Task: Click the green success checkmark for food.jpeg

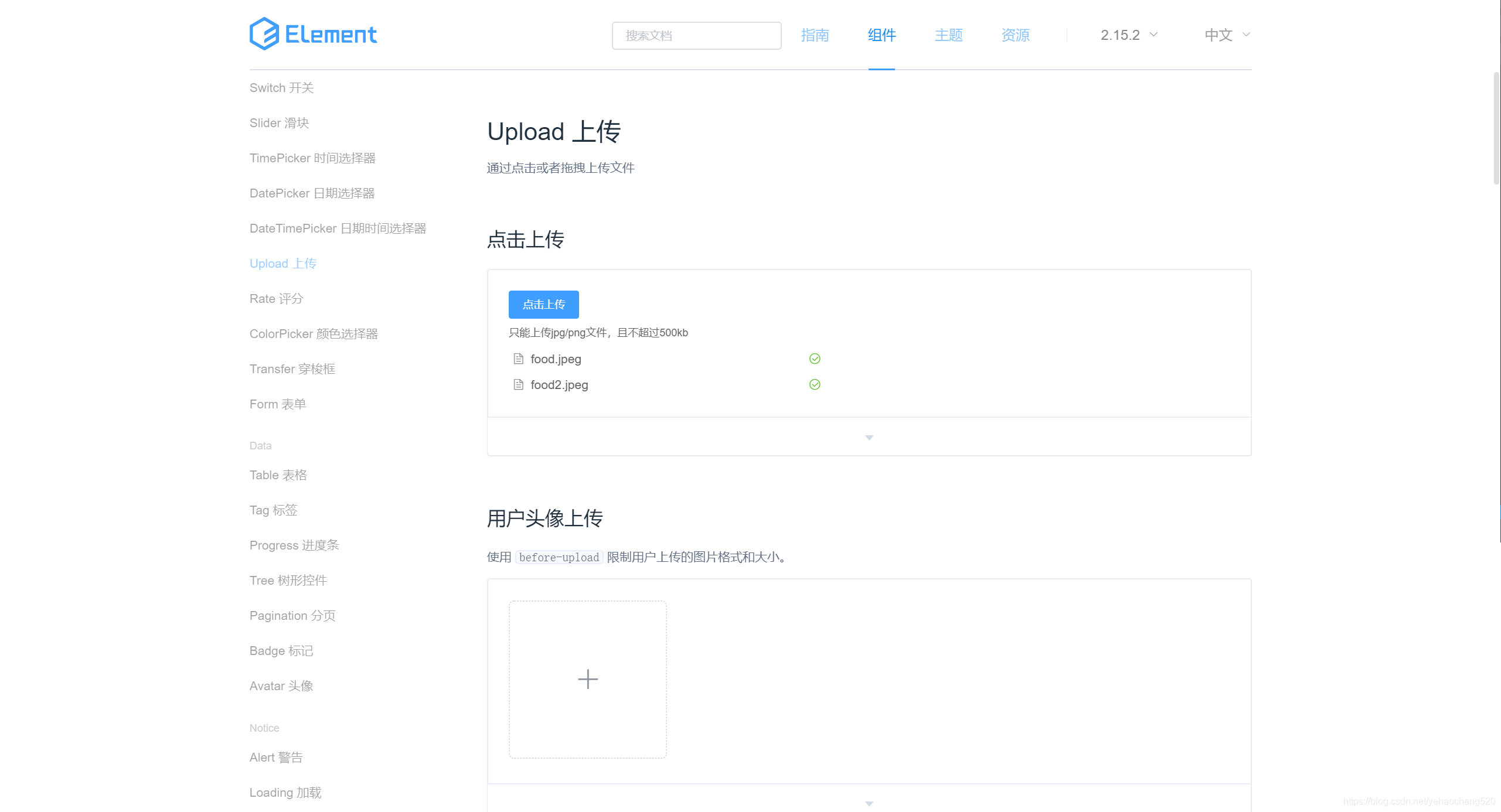Action: point(815,359)
